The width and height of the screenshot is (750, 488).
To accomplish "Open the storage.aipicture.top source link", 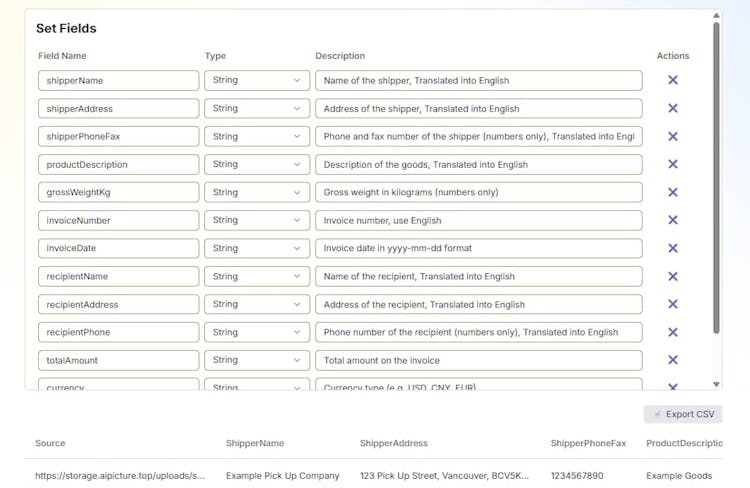I will [120, 476].
